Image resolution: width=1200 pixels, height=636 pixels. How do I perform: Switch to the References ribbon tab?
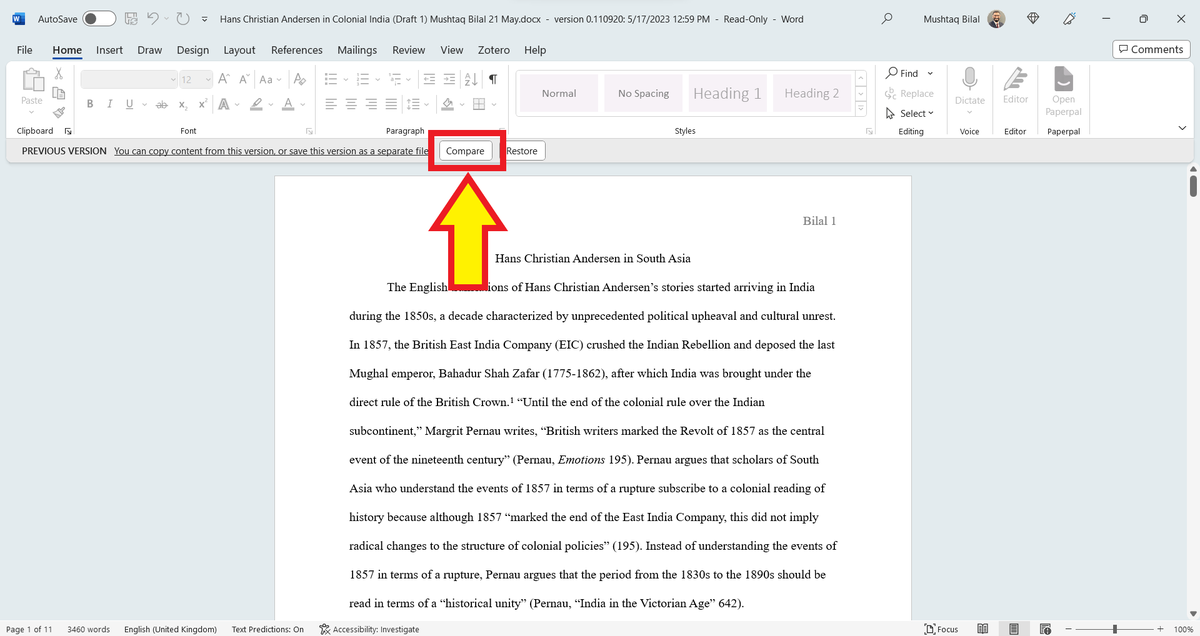tap(297, 49)
